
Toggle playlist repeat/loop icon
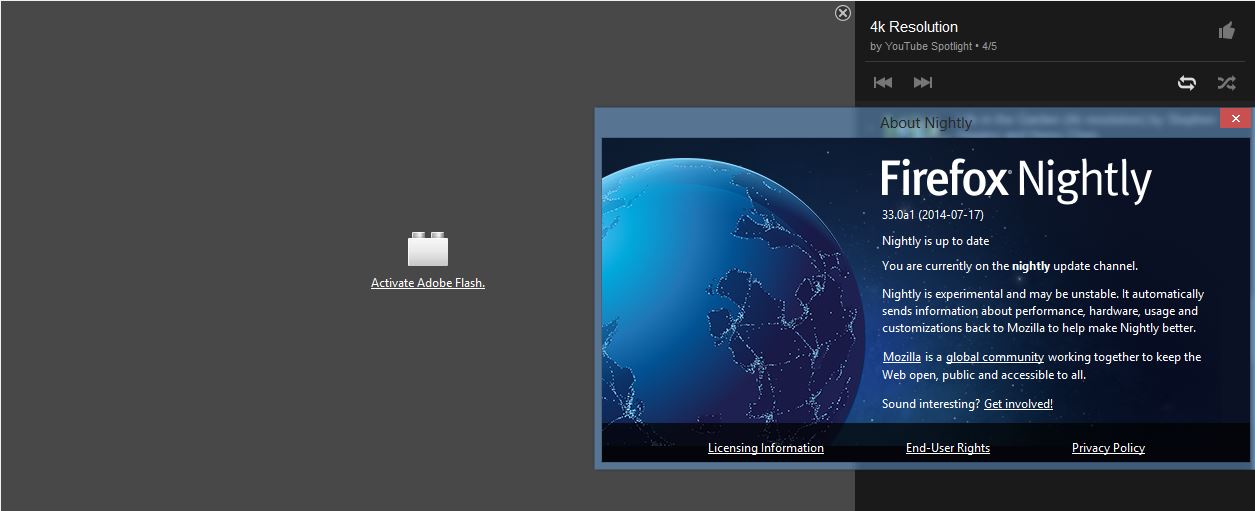click(x=1187, y=83)
